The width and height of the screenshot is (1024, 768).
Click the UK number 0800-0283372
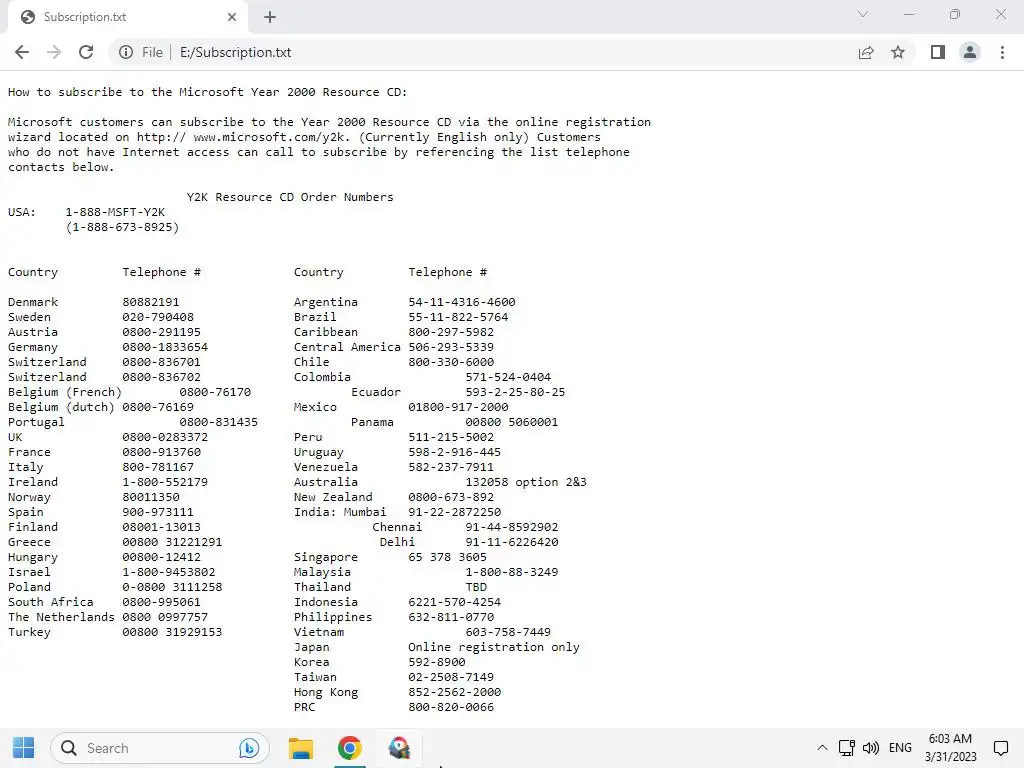tap(165, 438)
